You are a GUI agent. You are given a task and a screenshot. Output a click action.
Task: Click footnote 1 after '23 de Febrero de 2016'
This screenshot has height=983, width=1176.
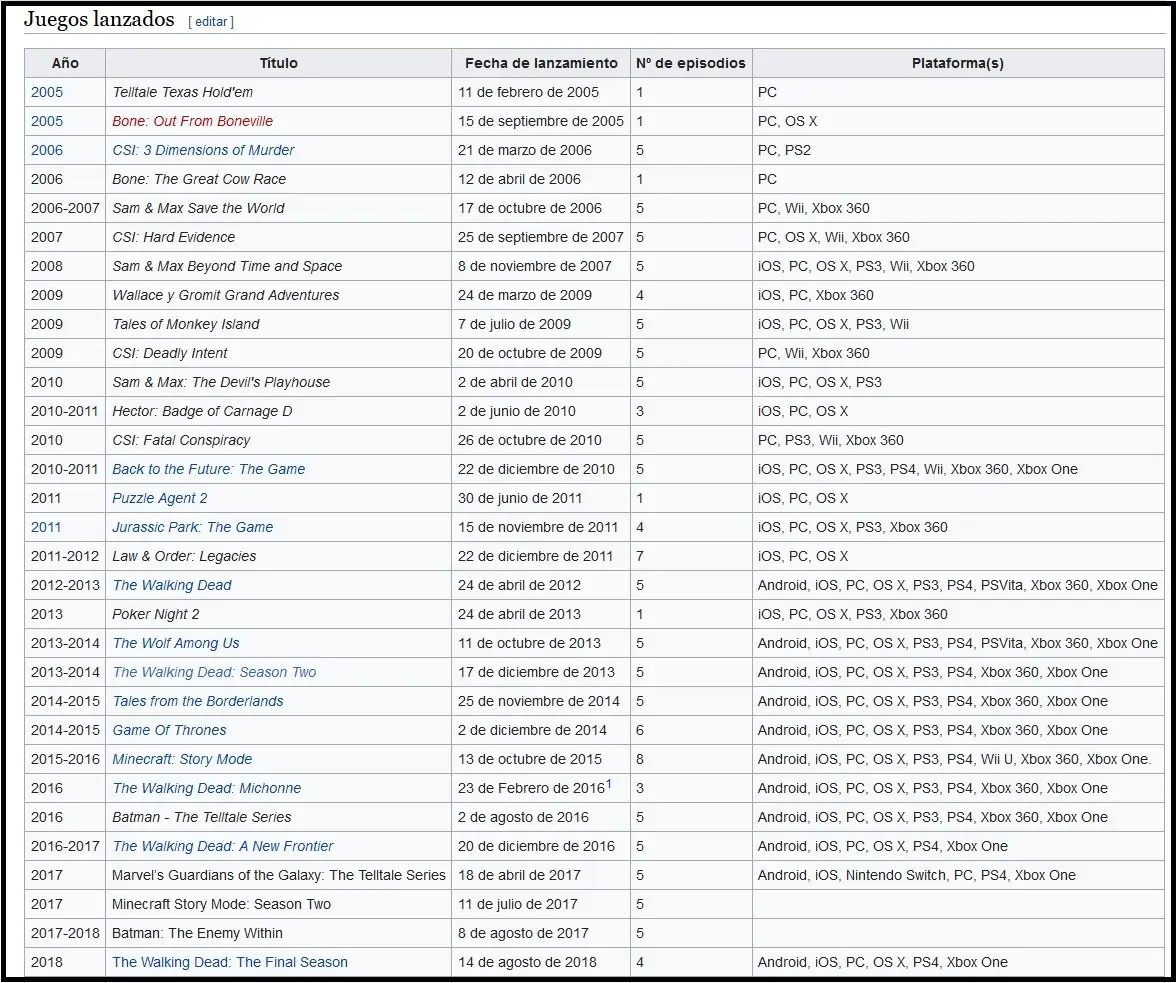(609, 784)
